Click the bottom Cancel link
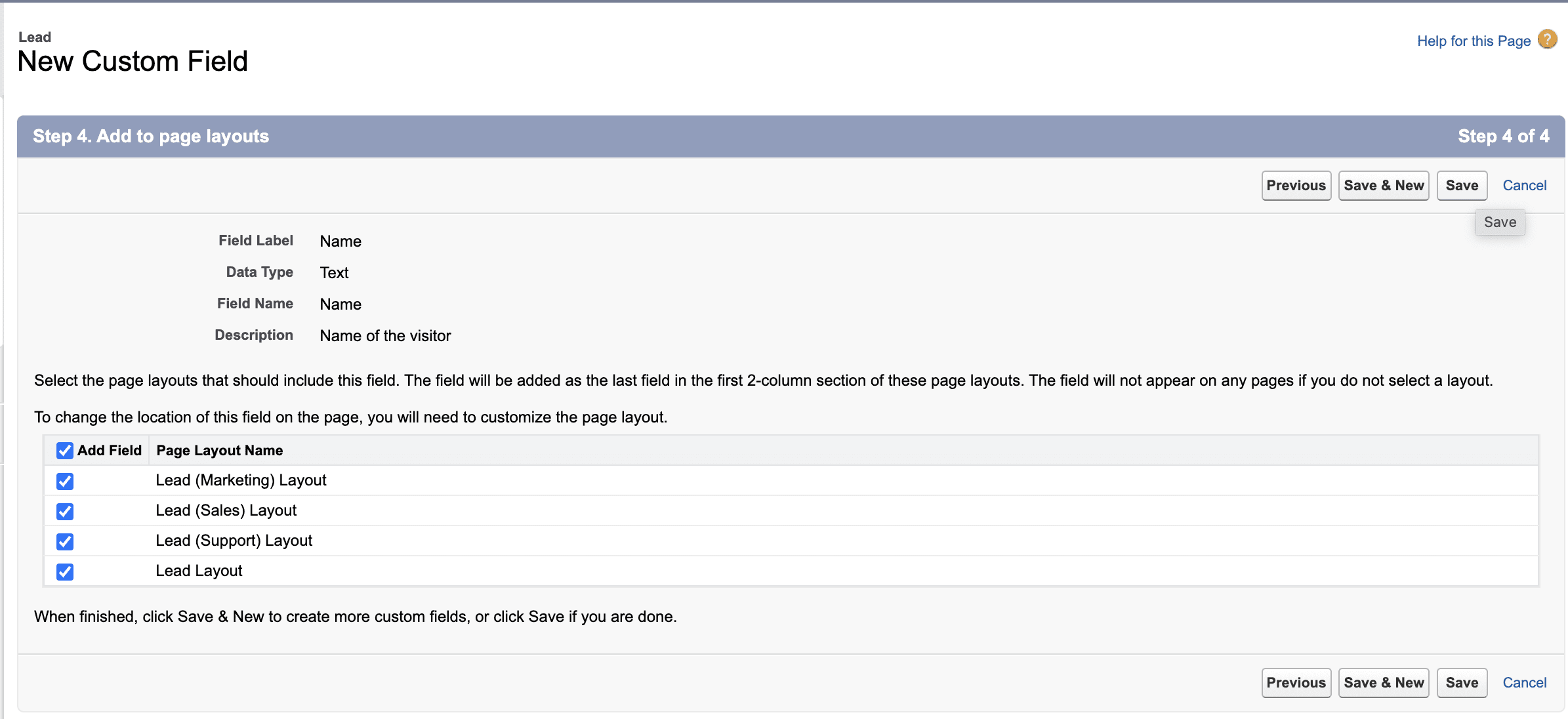This screenshot has height=719, width=1568. (1524, 683)
